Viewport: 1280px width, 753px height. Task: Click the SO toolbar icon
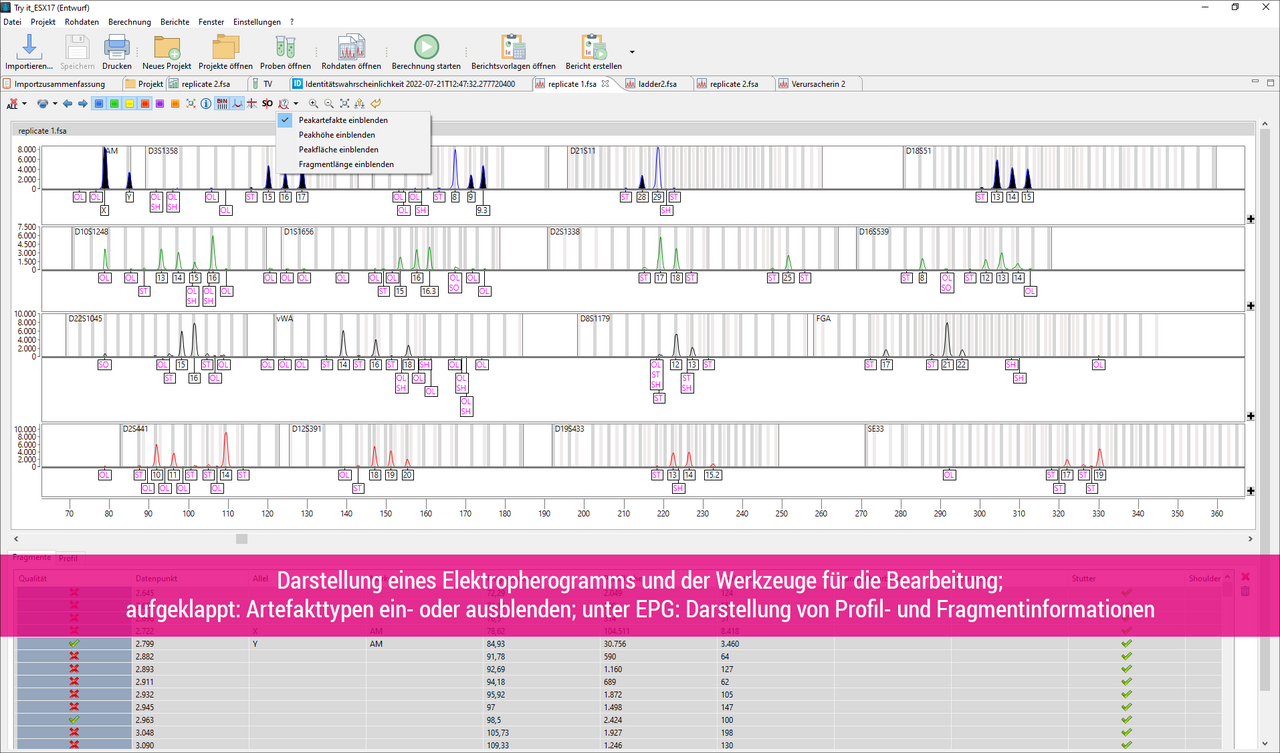267,103
